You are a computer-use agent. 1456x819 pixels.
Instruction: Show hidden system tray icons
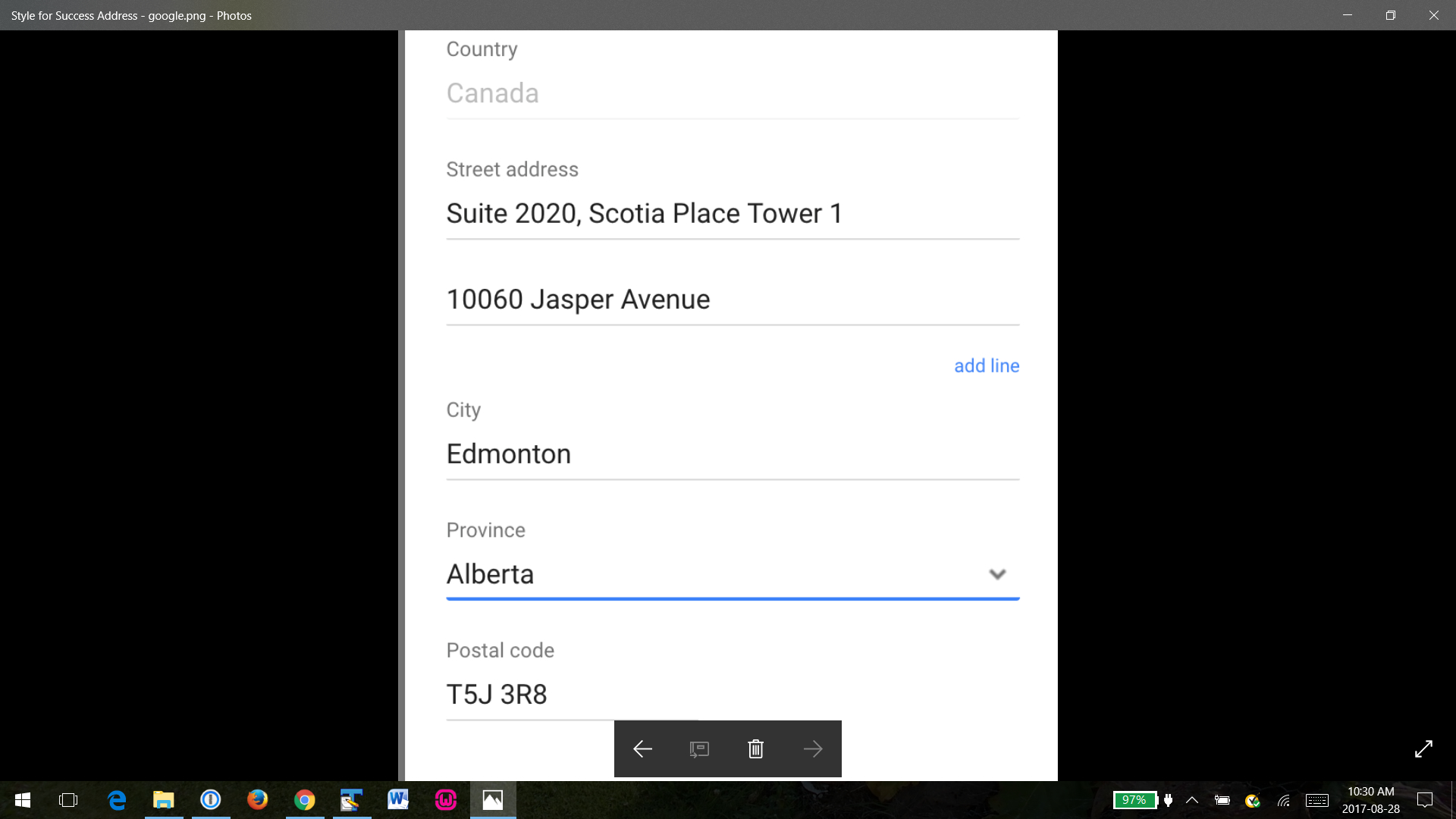tap(1192, 800)
